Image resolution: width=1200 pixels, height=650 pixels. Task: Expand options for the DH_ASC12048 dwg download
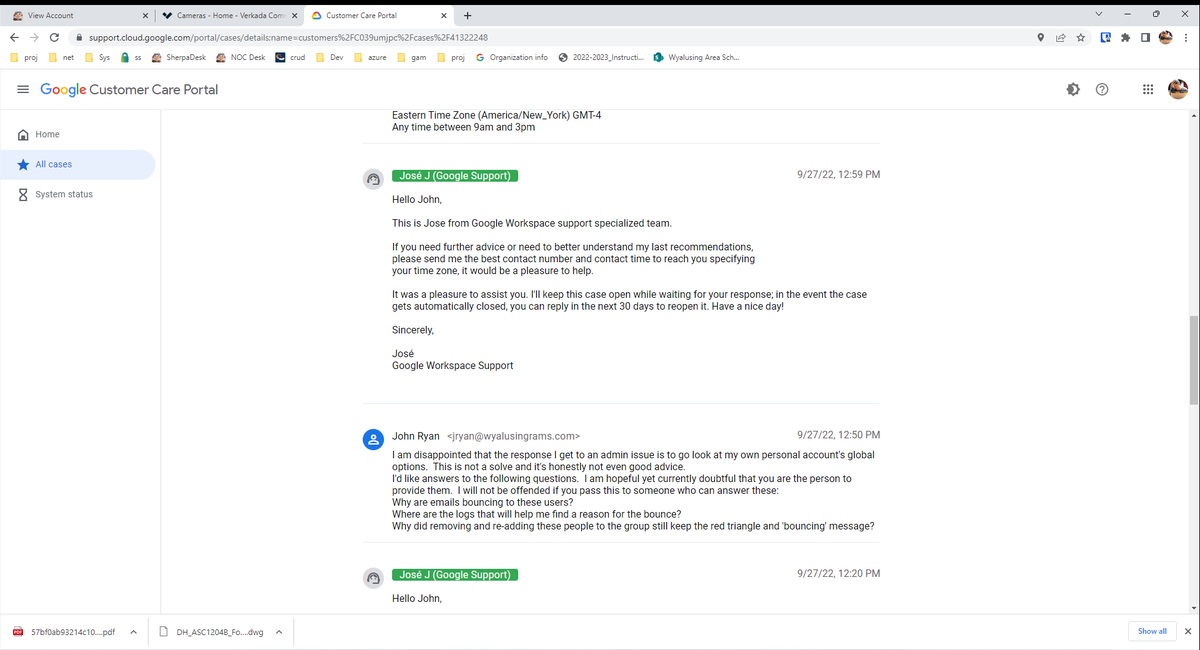tap(278, 632)
